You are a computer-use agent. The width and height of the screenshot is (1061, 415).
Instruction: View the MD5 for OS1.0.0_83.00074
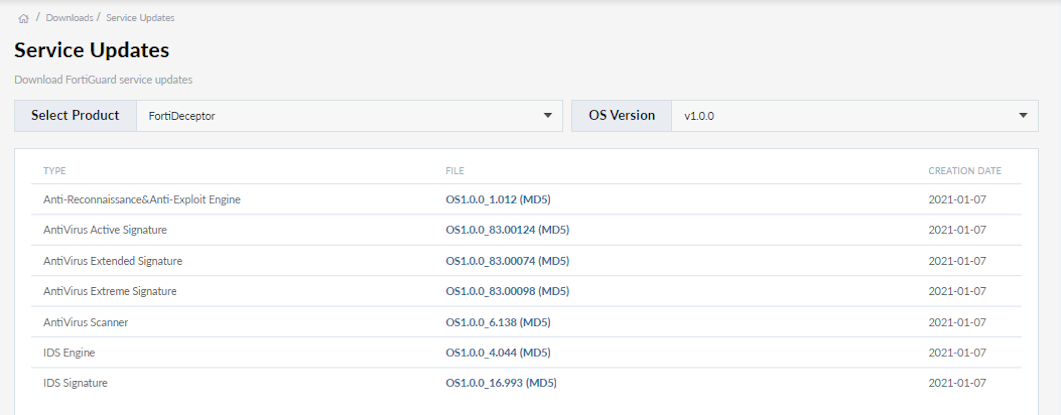pyautogui.click(x=553, y=261)
